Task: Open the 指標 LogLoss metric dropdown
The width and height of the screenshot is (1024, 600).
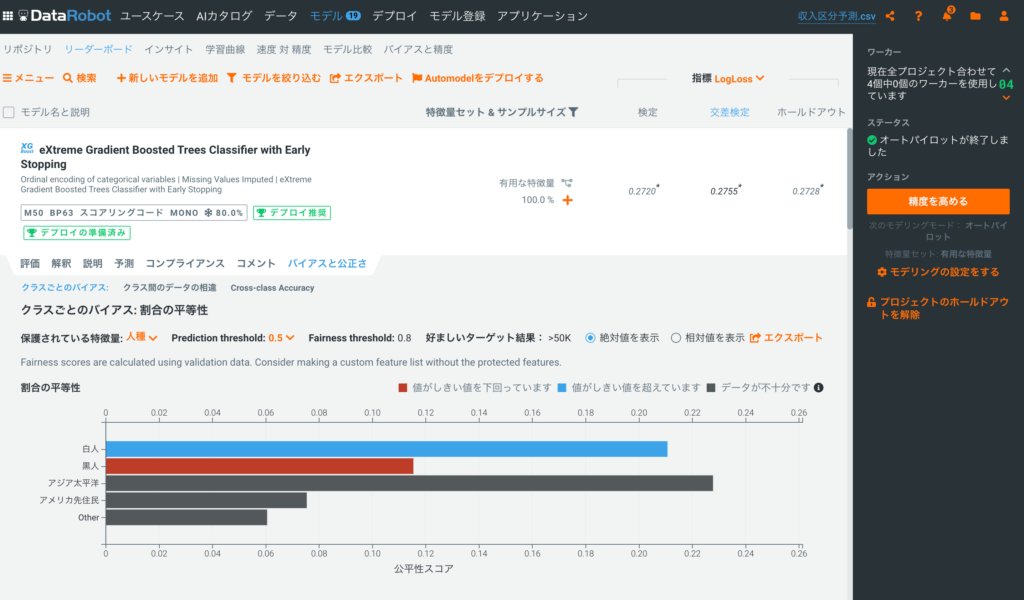Action: pyautogui.click(x=739, y=78)
